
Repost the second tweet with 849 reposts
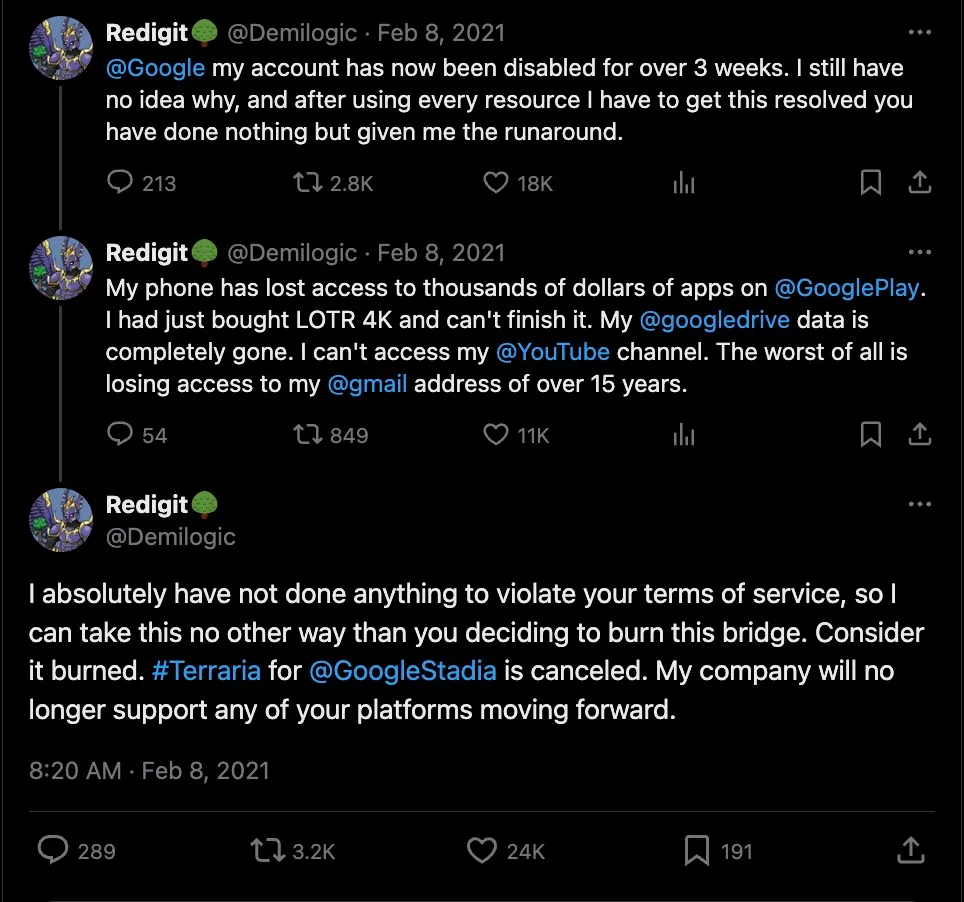pos(303,434)
